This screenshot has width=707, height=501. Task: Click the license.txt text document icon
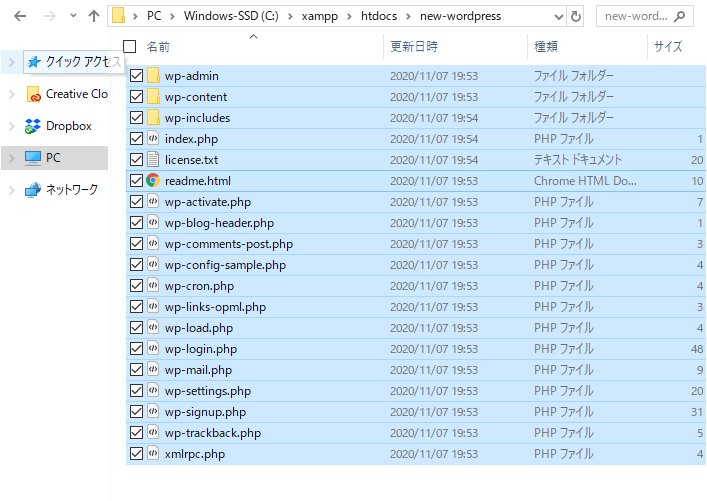pyautogui.click(x=153, y=160)
